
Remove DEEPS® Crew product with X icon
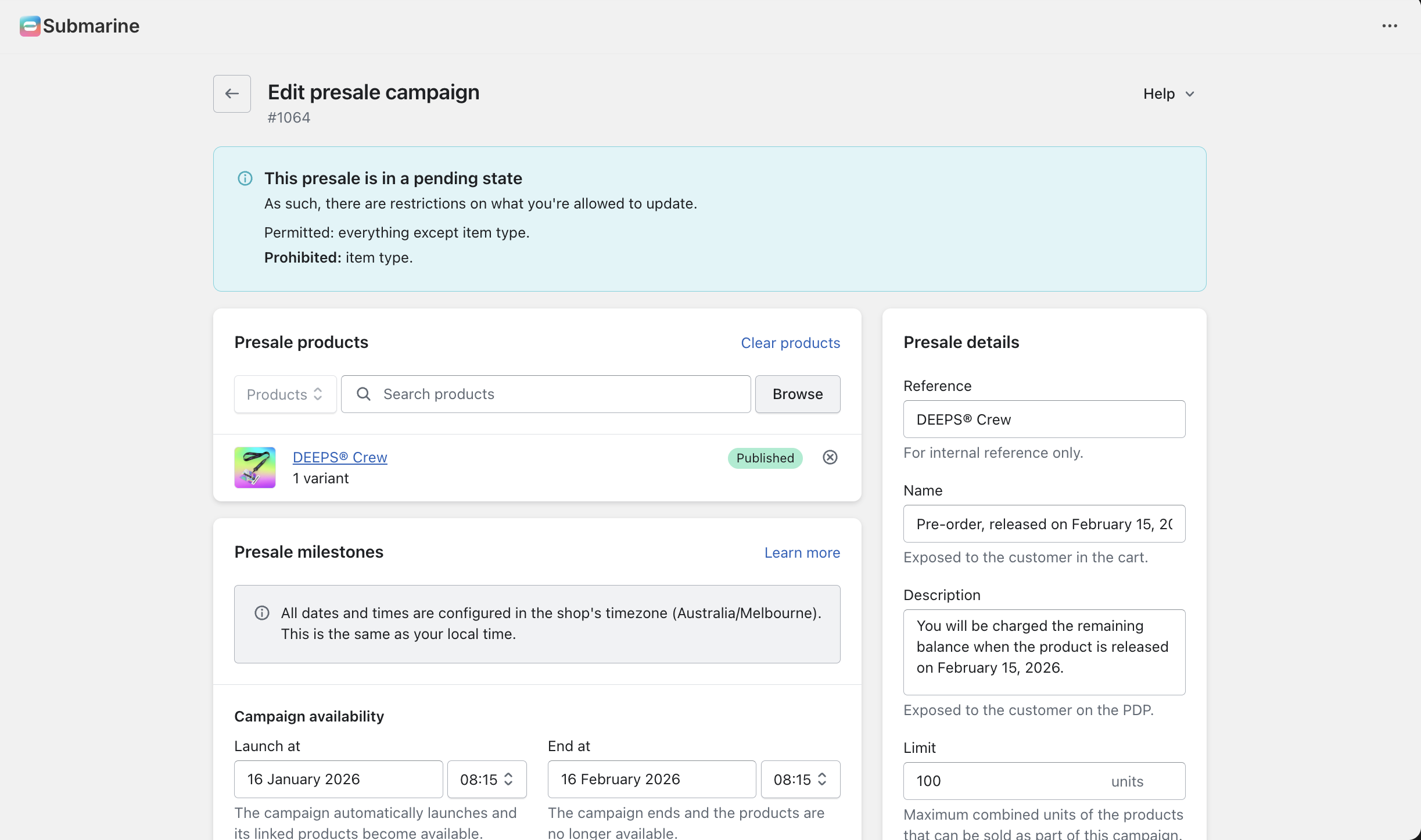(x=830, y=458)
